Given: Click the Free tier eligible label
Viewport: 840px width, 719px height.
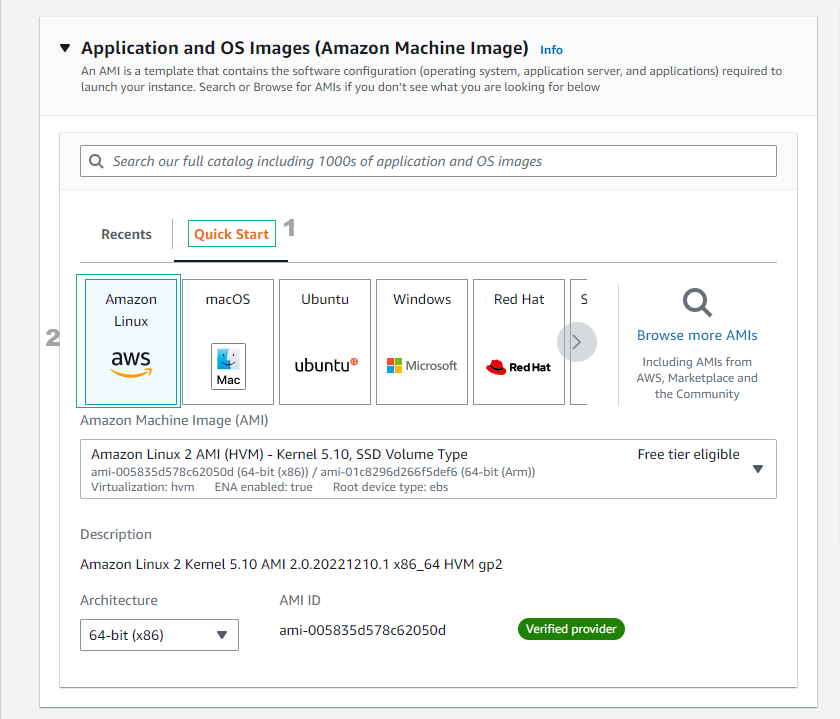Looking at the screenshot, I should (688, 454).
